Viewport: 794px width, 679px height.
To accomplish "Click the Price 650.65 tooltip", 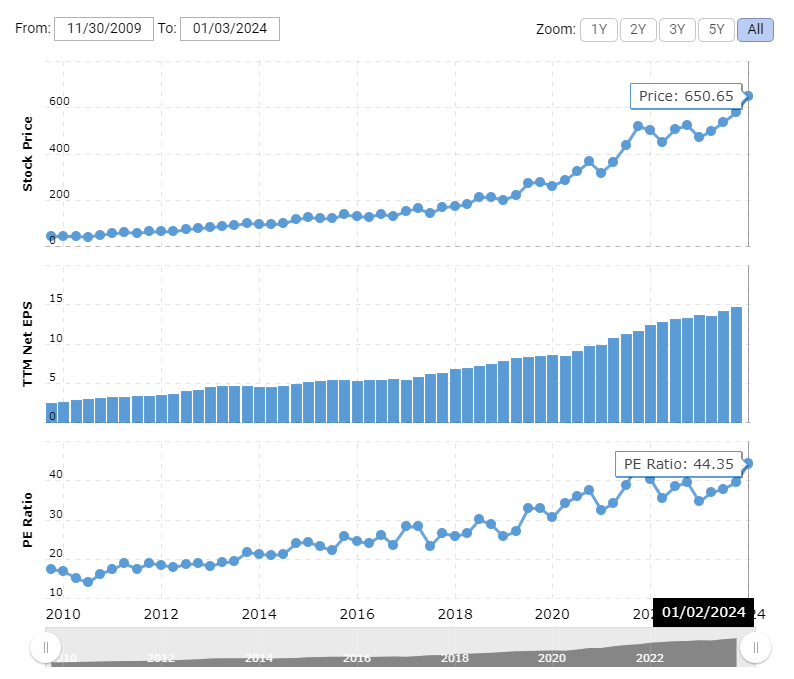I will 686,96.
